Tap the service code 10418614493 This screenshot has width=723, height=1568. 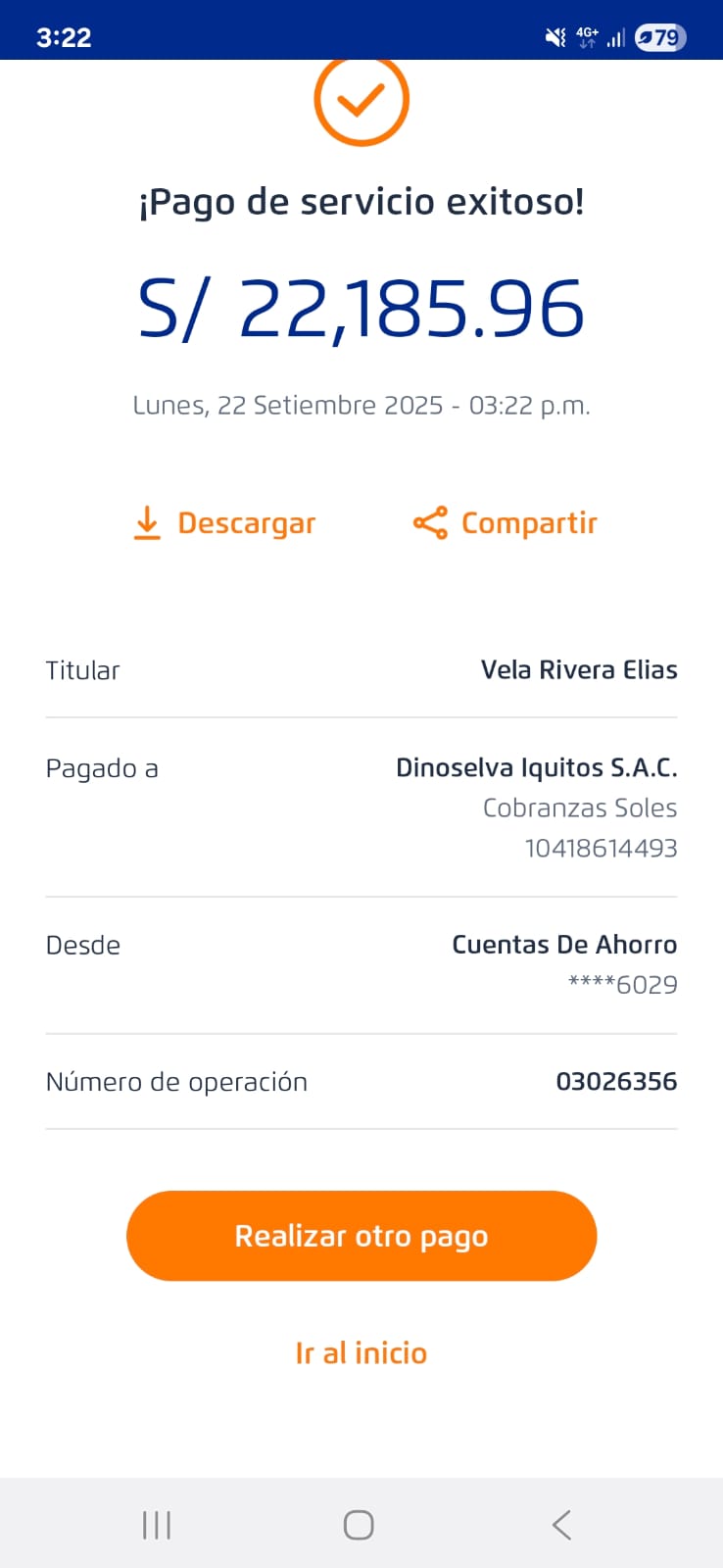pos(601,849)
